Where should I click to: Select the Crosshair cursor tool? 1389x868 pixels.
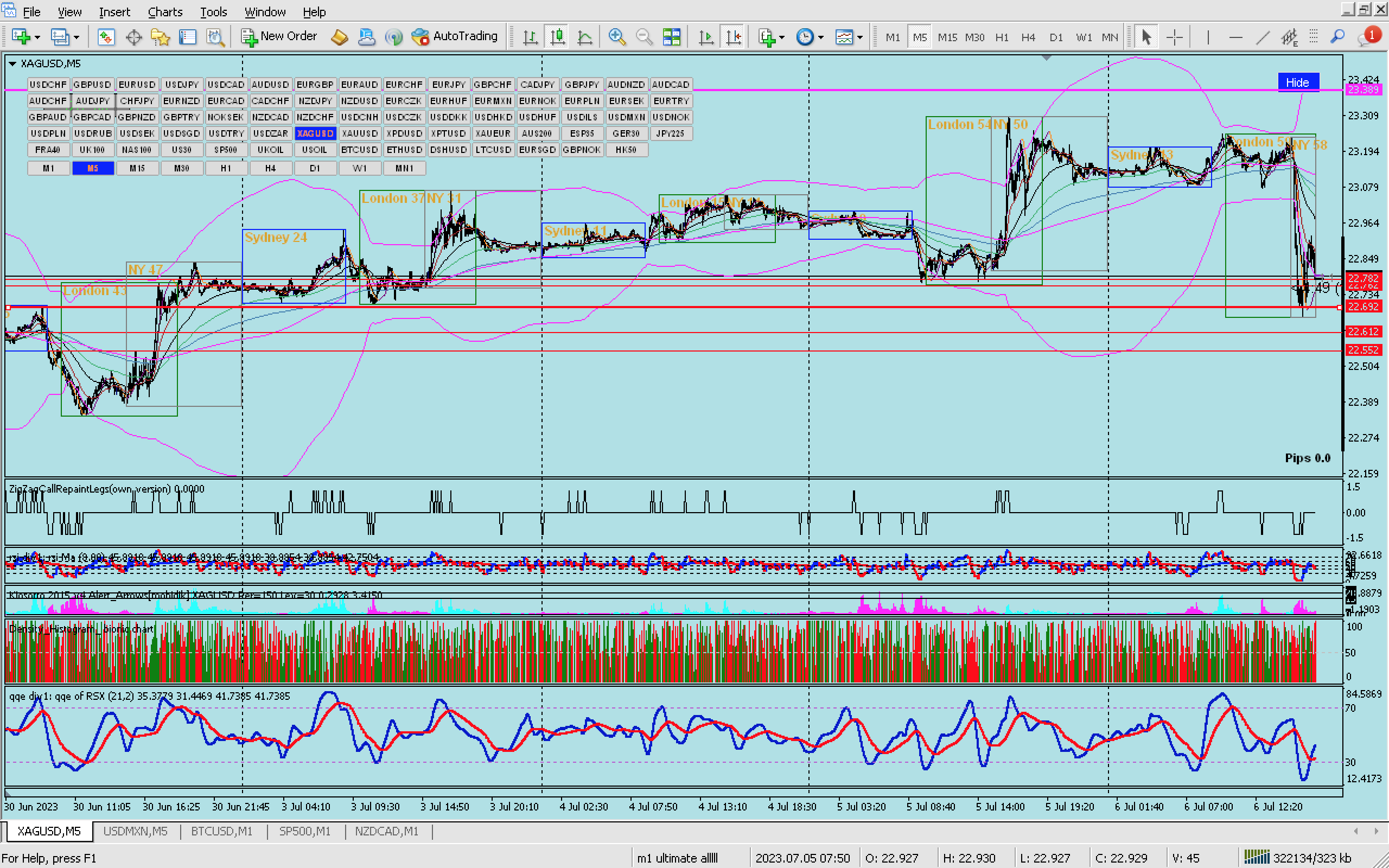tap(1174, 37)
